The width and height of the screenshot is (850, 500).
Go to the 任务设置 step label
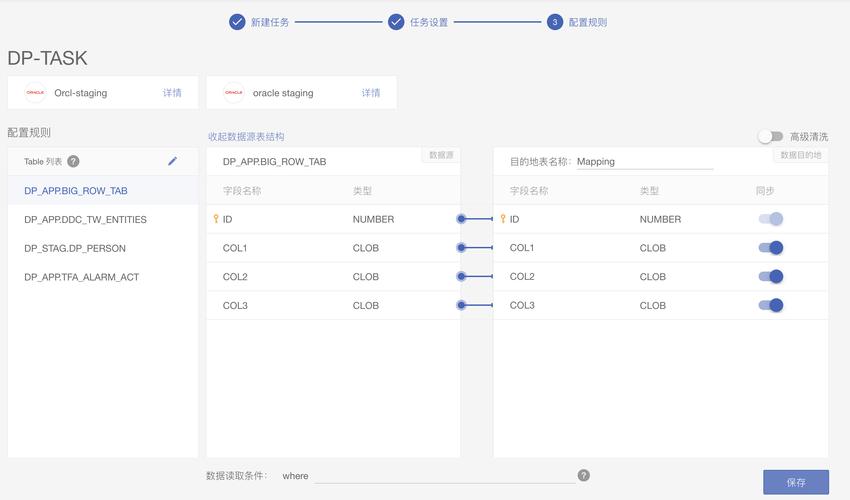pos(429,22)
